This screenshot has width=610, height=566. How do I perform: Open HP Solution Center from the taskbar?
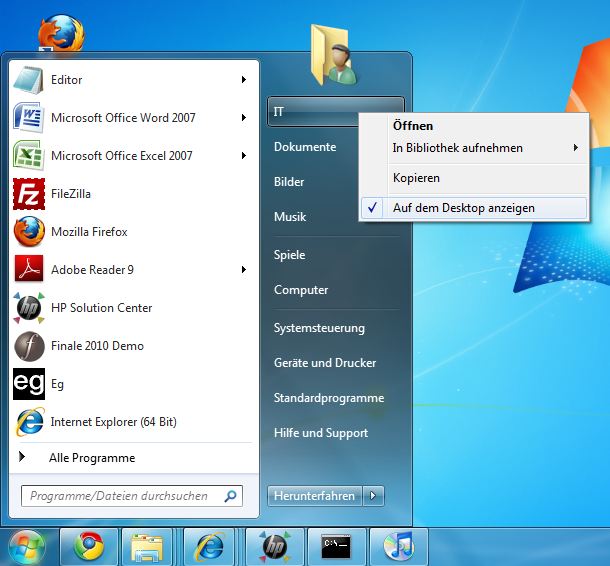tap(275, 547)
